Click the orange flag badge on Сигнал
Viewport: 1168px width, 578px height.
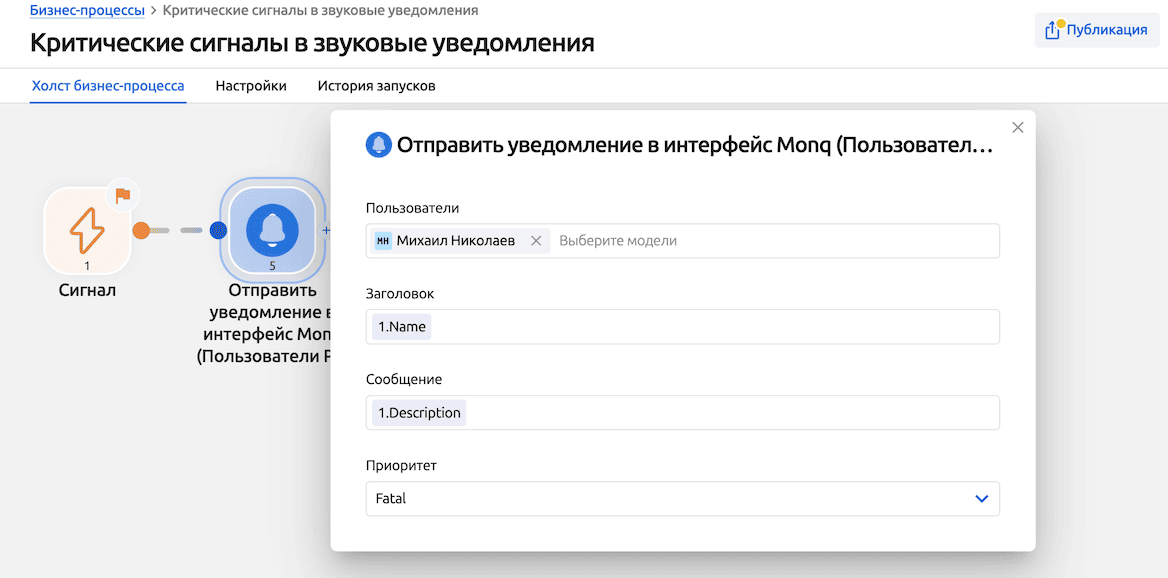(123, 196)
